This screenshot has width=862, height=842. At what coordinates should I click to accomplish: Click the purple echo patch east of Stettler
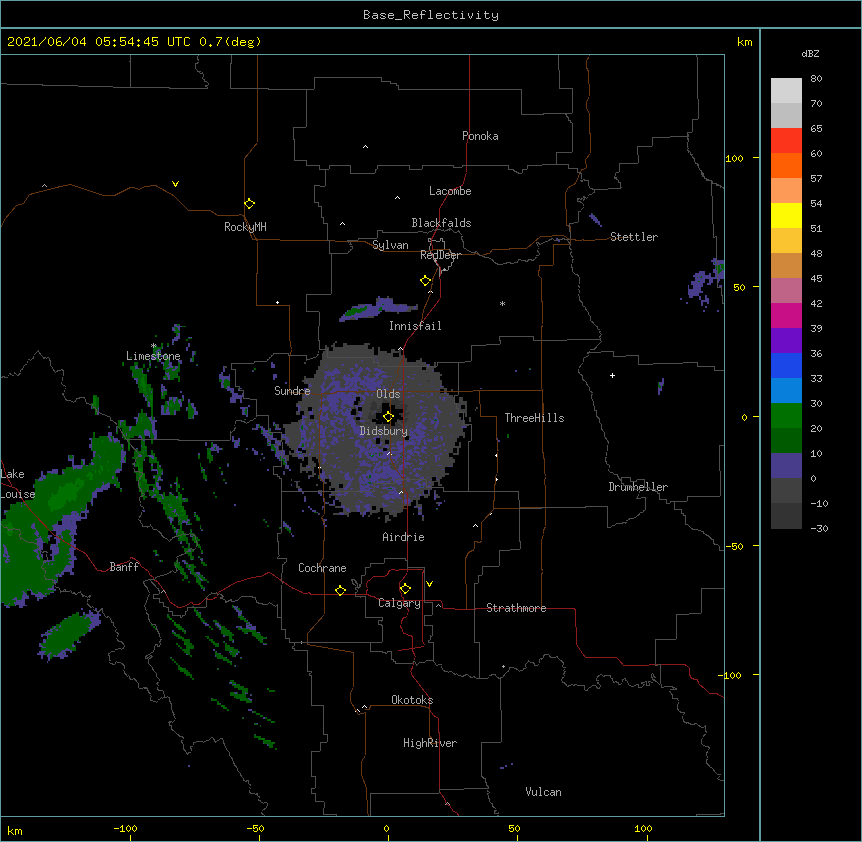click(705, 284)
